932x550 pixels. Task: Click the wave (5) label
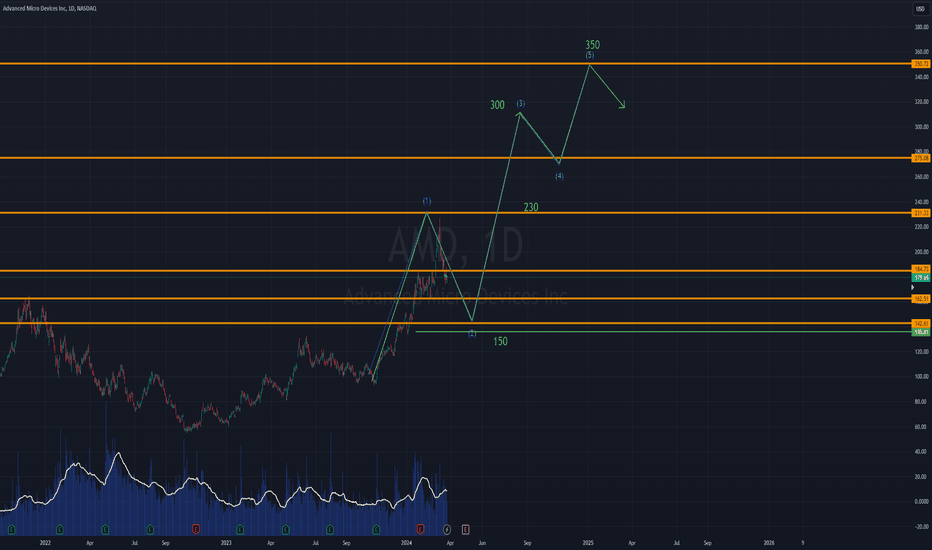pyautogui.click(x=590, y=55)
